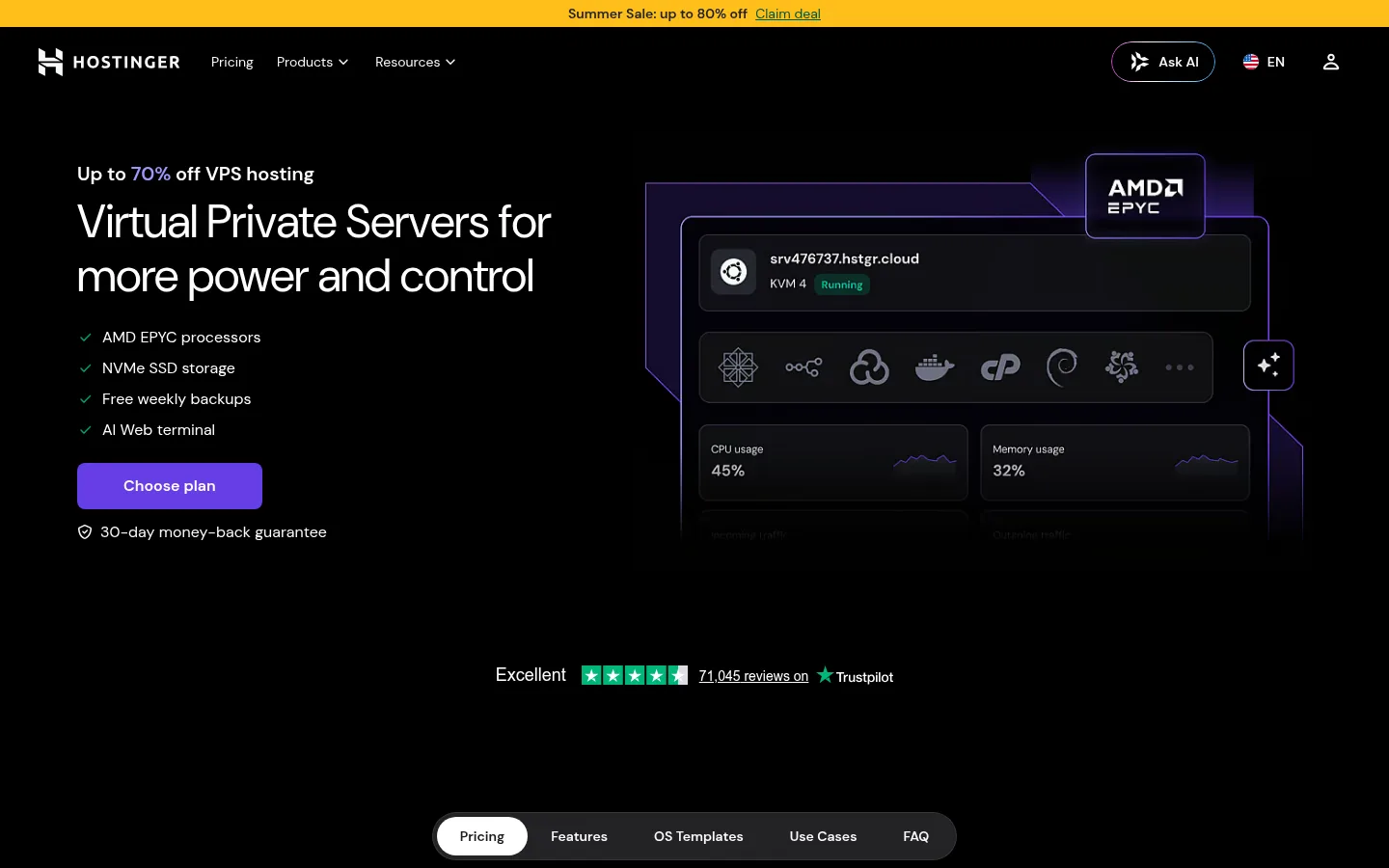This screenshot has width=1389, height=868.
Task: Click the AI sparkles square button
Action: coord(1268,366)
